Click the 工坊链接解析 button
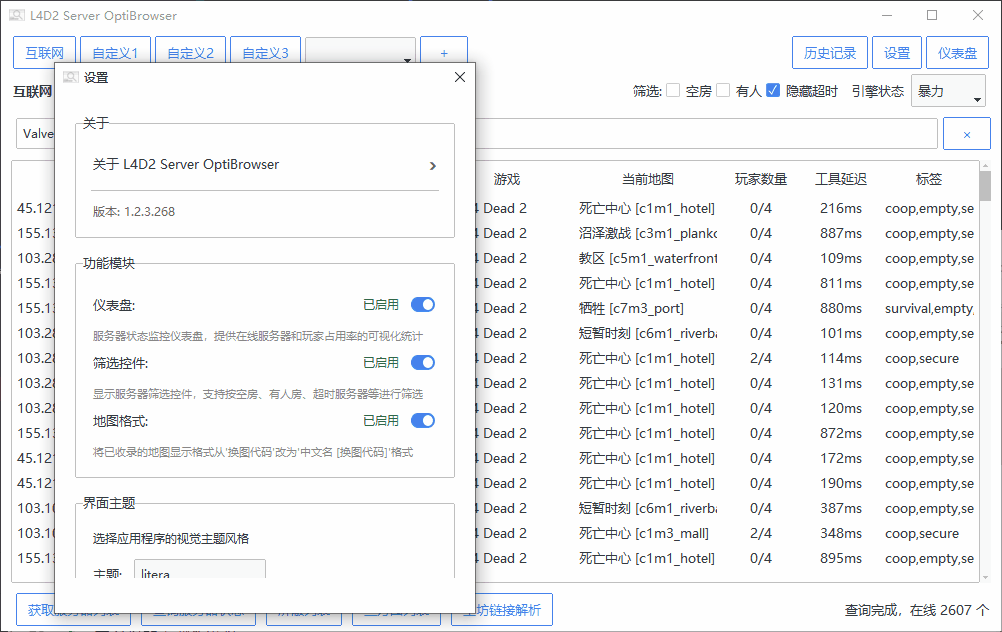Image resolution: width=1002 pixels, height=632 pixels. click(x=507, y=610)
